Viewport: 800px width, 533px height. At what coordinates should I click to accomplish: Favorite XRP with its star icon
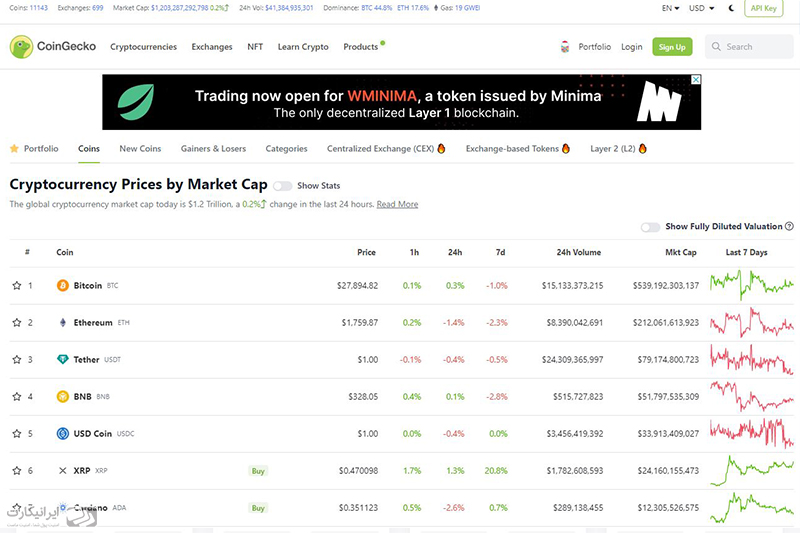(17, 470)
